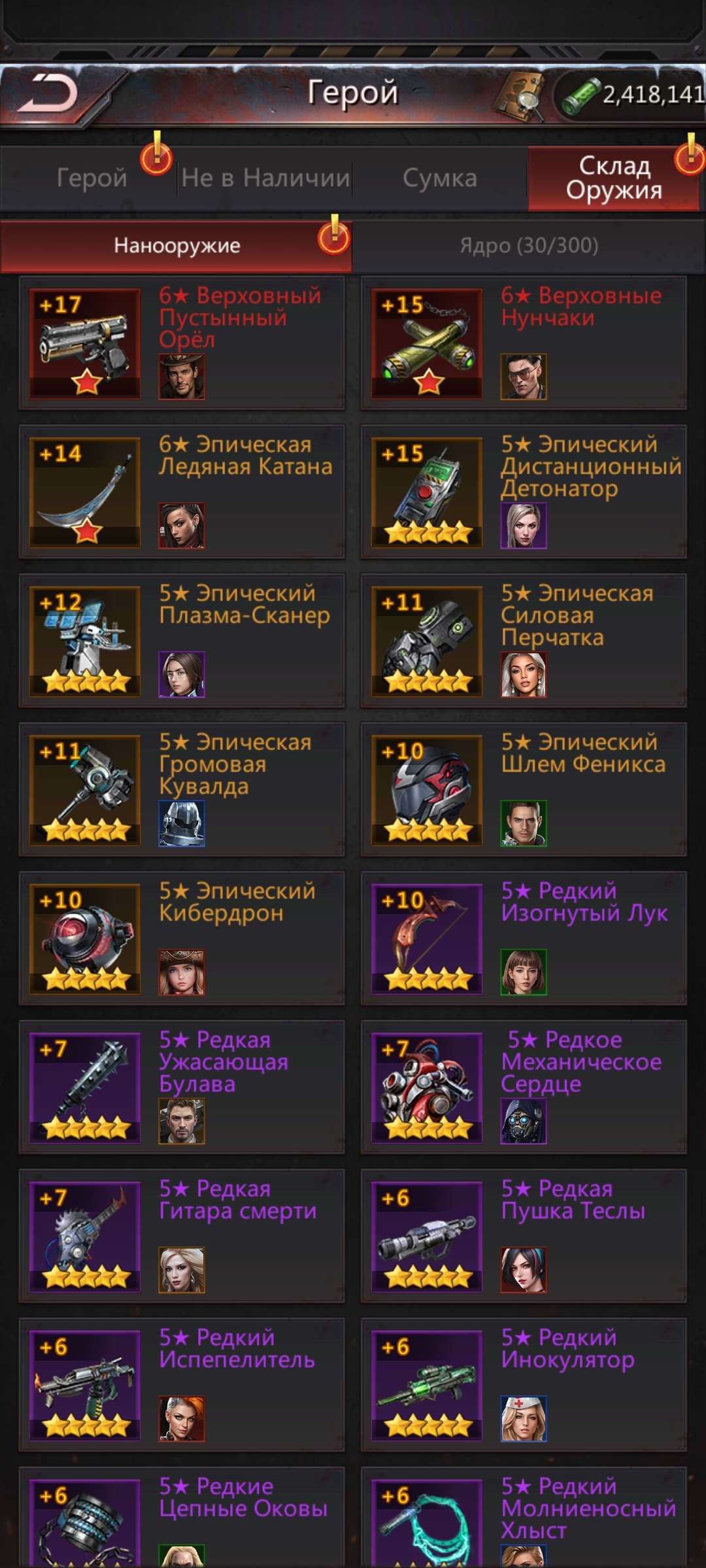Tap the nurse hero portrait under Инокулятор
The image size is (706, 1568).
(x=524, y=1419)
